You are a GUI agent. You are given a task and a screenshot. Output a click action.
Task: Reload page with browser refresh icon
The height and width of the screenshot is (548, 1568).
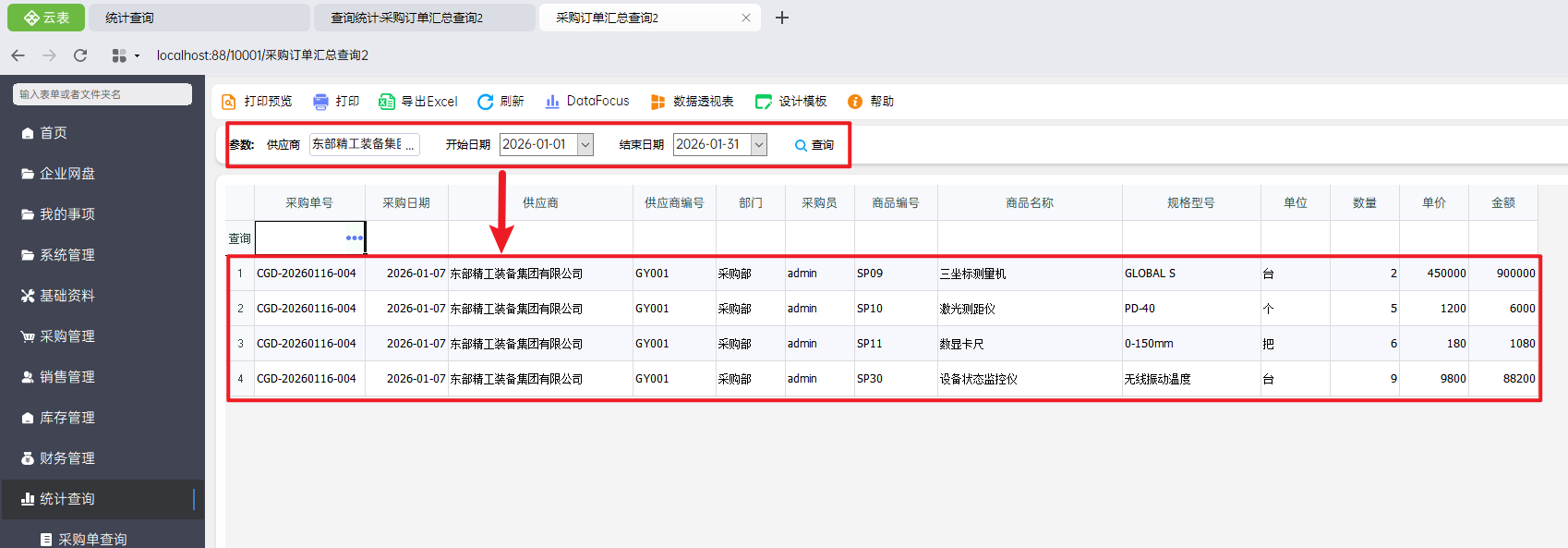80,55
